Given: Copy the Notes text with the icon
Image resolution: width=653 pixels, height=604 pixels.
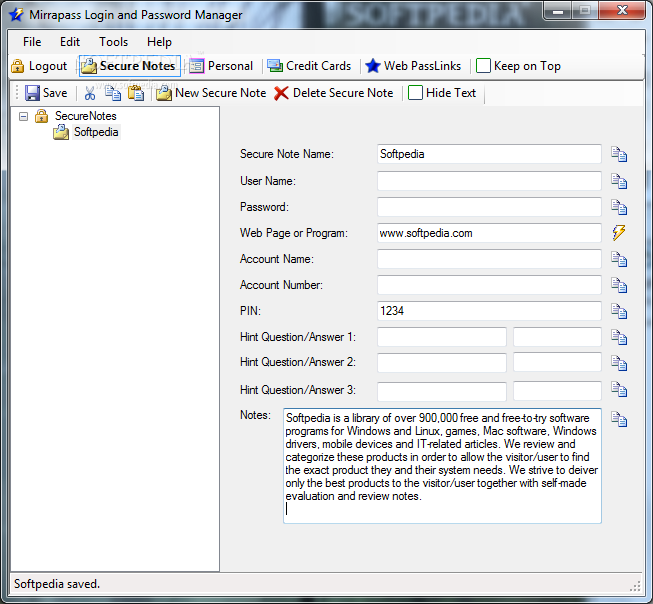Looking at the screenshot, I should (619, 419).
